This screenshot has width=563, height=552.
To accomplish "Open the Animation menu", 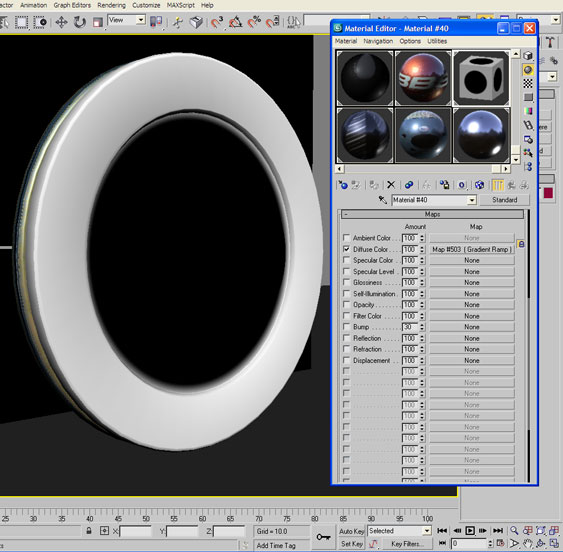I will coord(33,5).
